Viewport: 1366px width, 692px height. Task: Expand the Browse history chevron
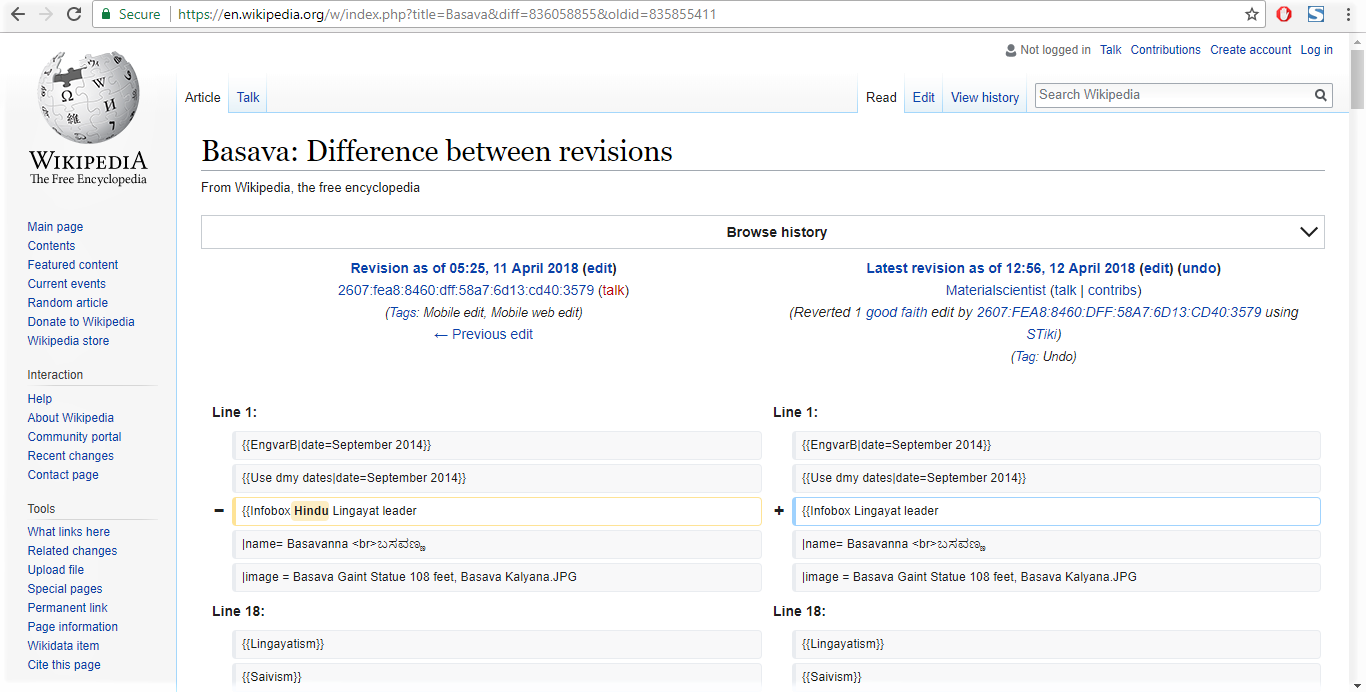(1308, 232)
